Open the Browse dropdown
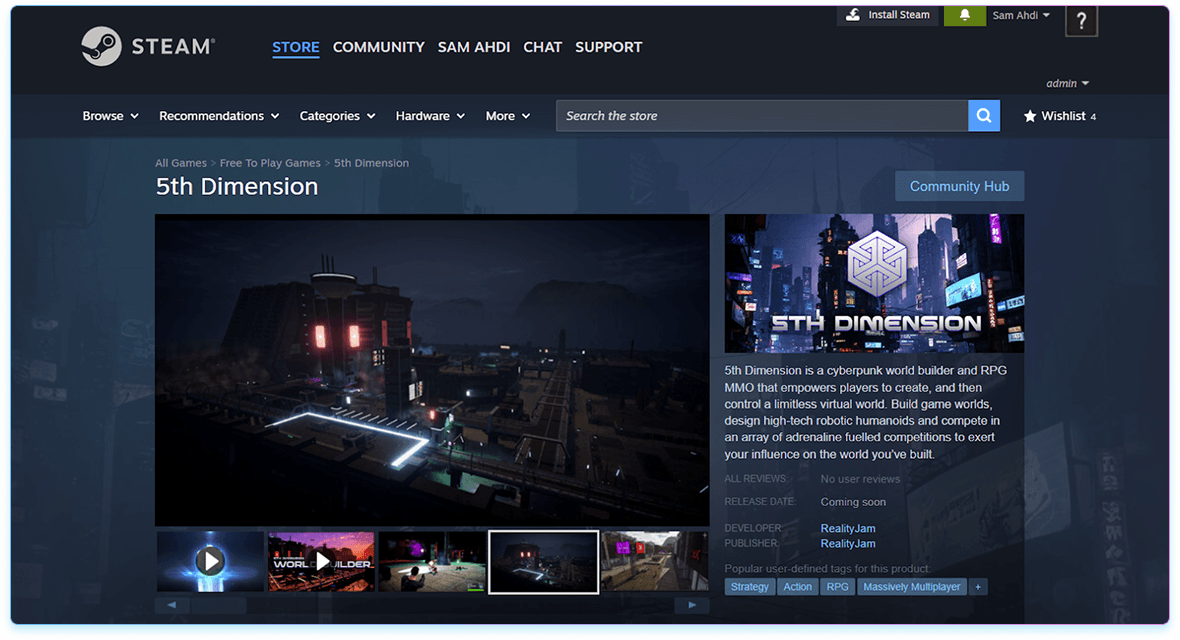Image resolution: width=1180 pixels, height=640 pixels. click(111, 116)
